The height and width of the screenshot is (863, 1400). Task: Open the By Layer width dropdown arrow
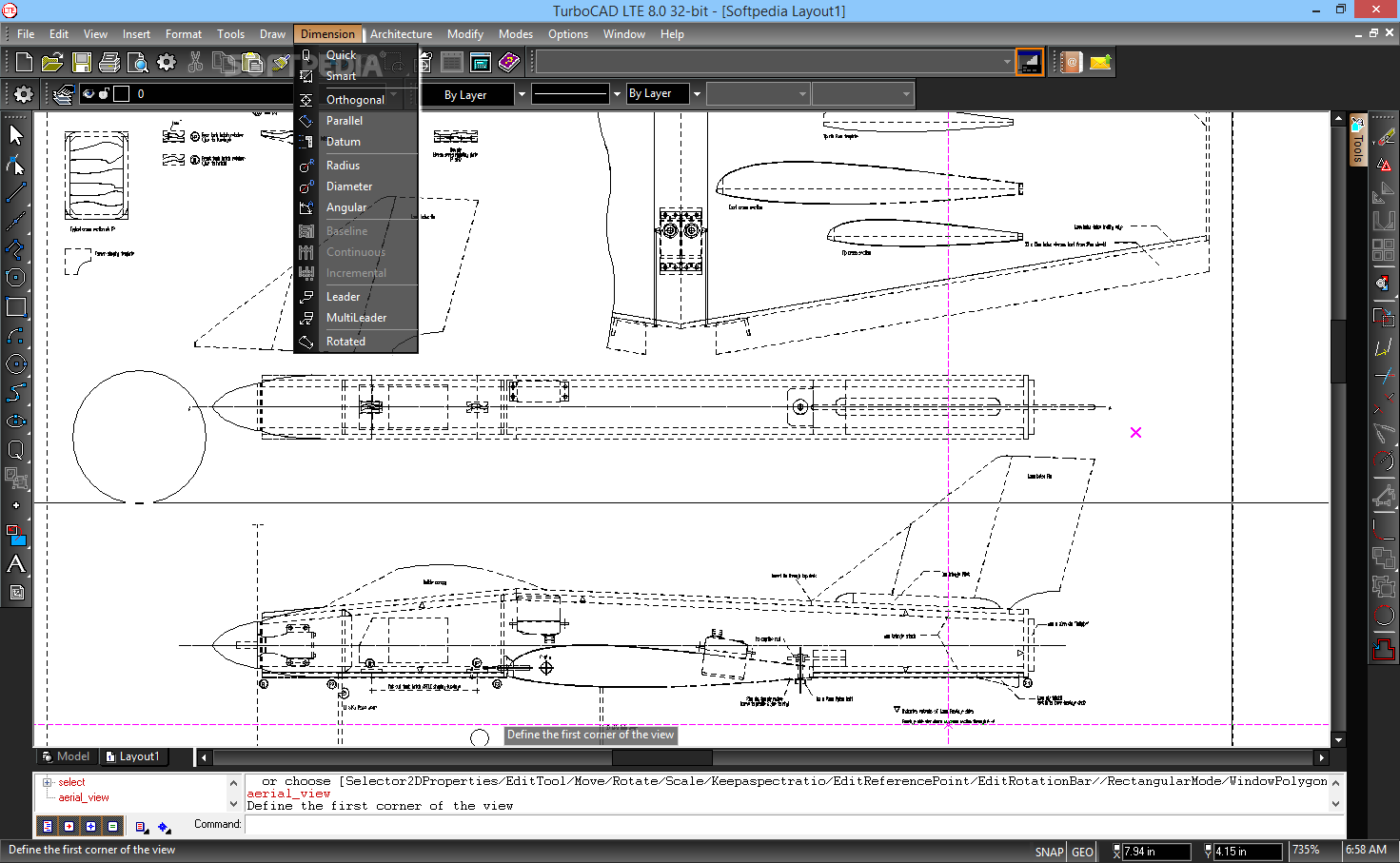[697, 94]
